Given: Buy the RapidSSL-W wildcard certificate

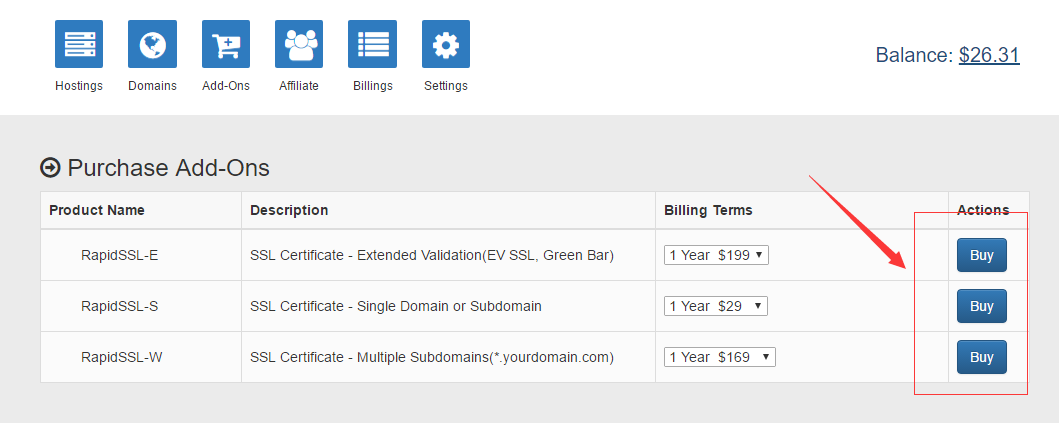Looking at the screenshot, I should [x=981, y=357].
